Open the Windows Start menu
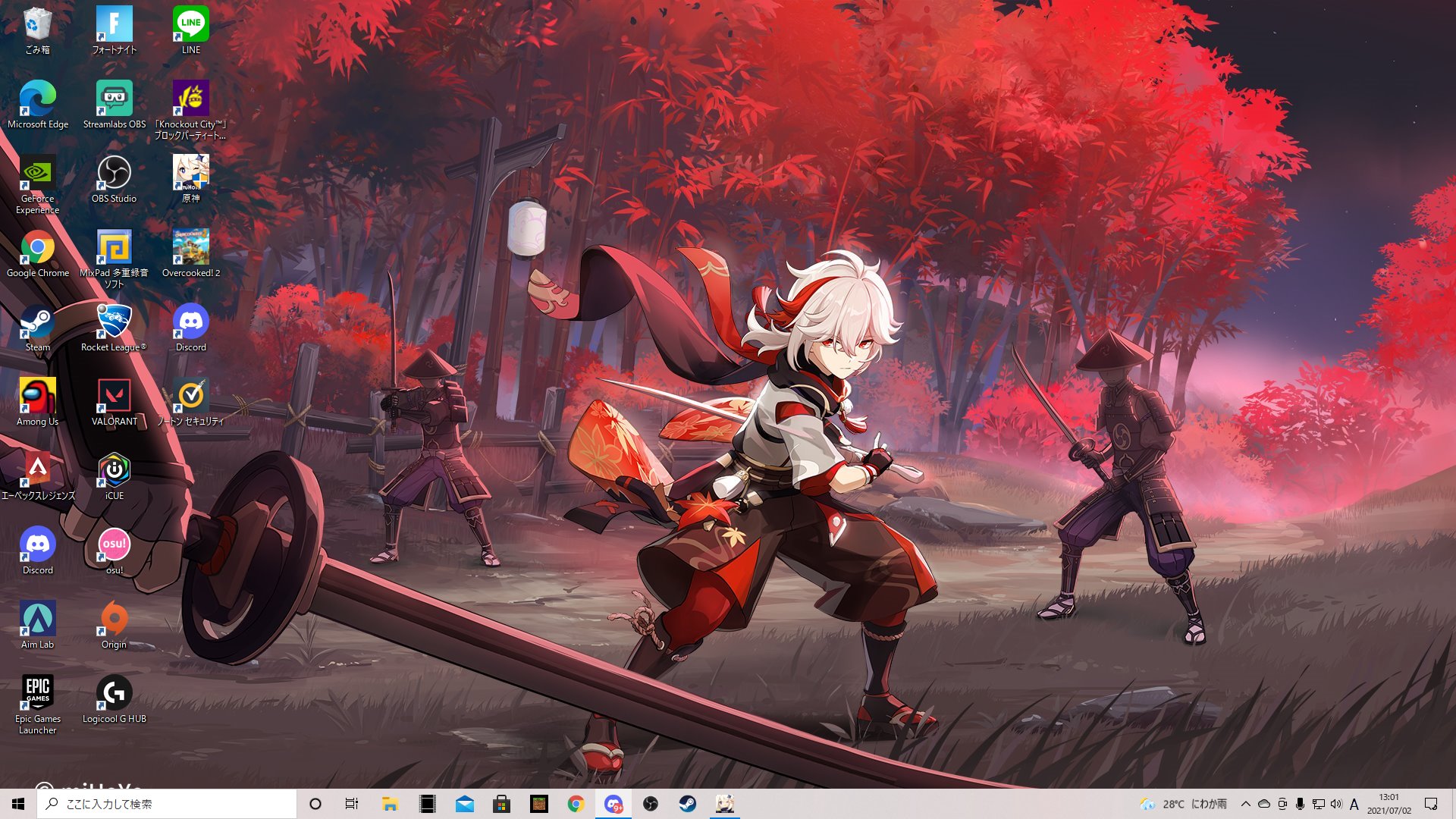This screenshot has height=819, width=1456. (x=18, y=804)
